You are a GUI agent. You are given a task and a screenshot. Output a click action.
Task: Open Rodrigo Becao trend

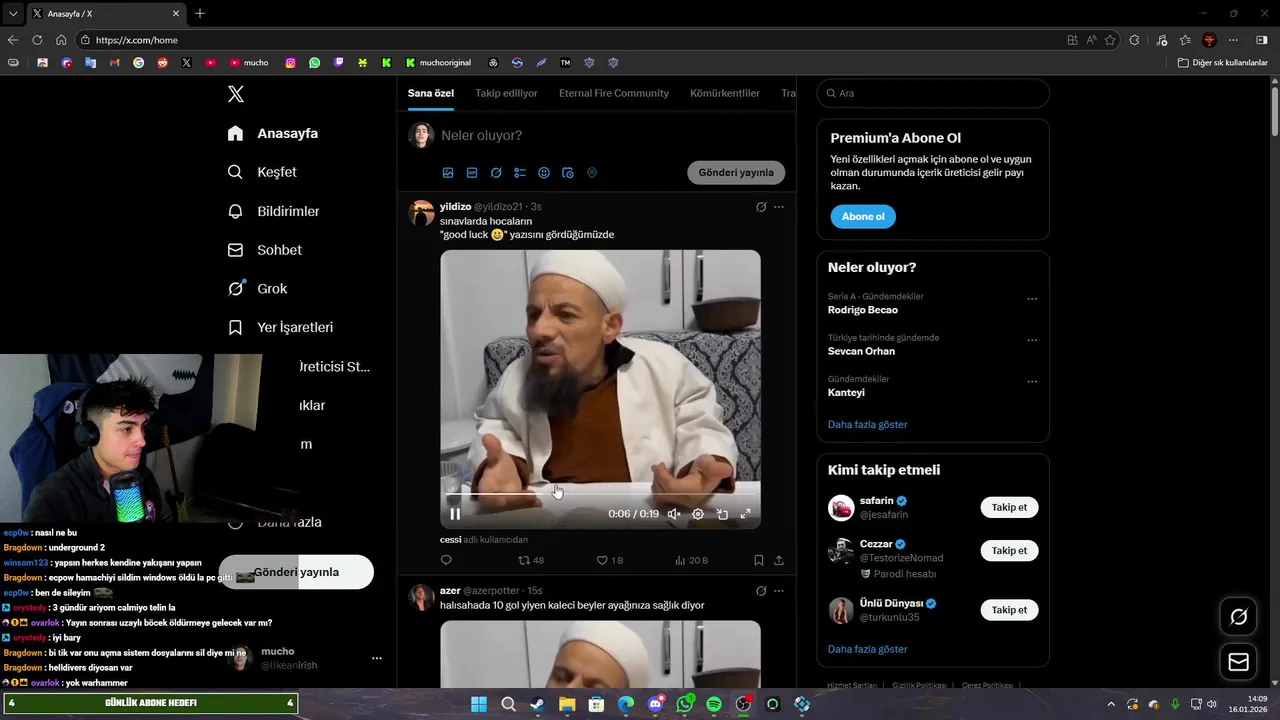(x=863, y=310)
